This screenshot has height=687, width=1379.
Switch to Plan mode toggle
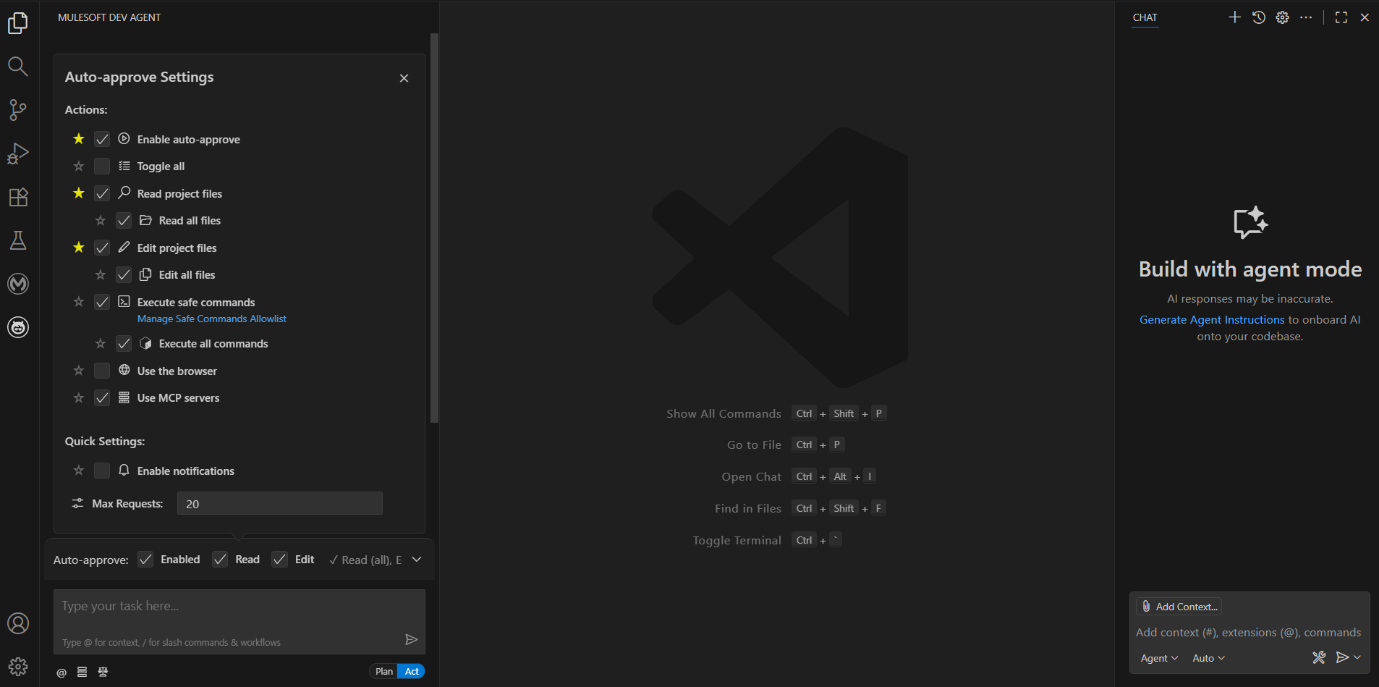pos(384,671)
